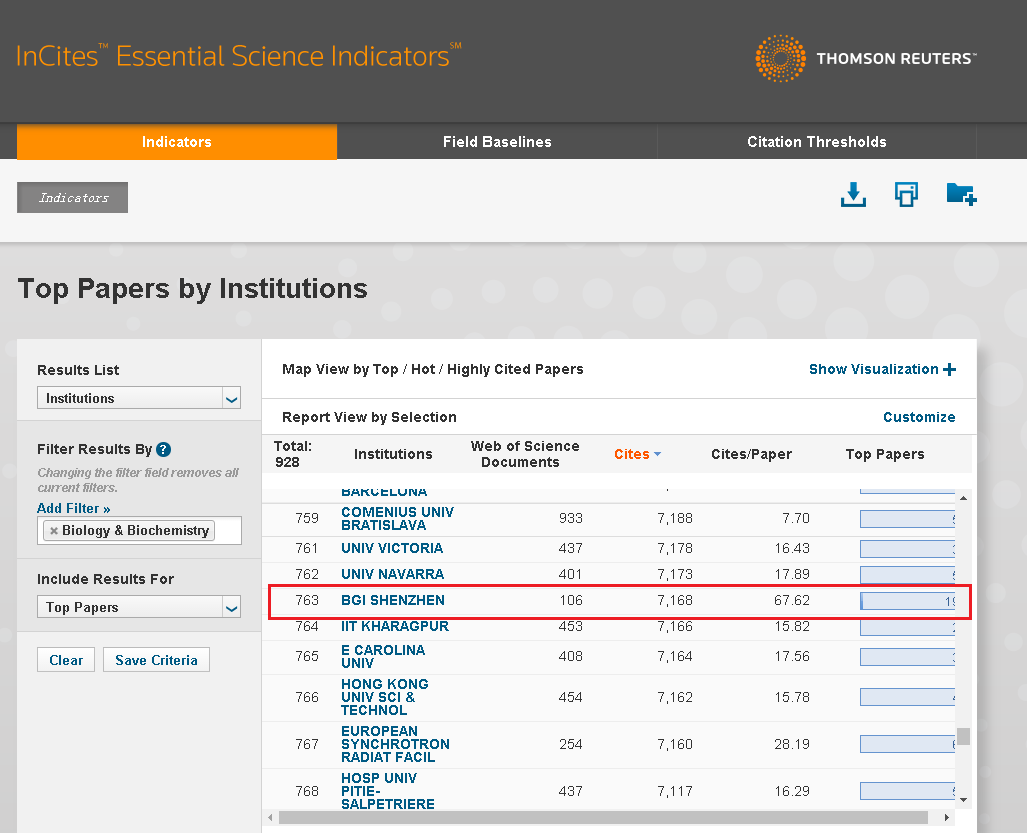Open HOSP UNIV PITIE-SALPETRIERE link
This screenshot has height=833, width=1027.
click(x=388, y=791)
